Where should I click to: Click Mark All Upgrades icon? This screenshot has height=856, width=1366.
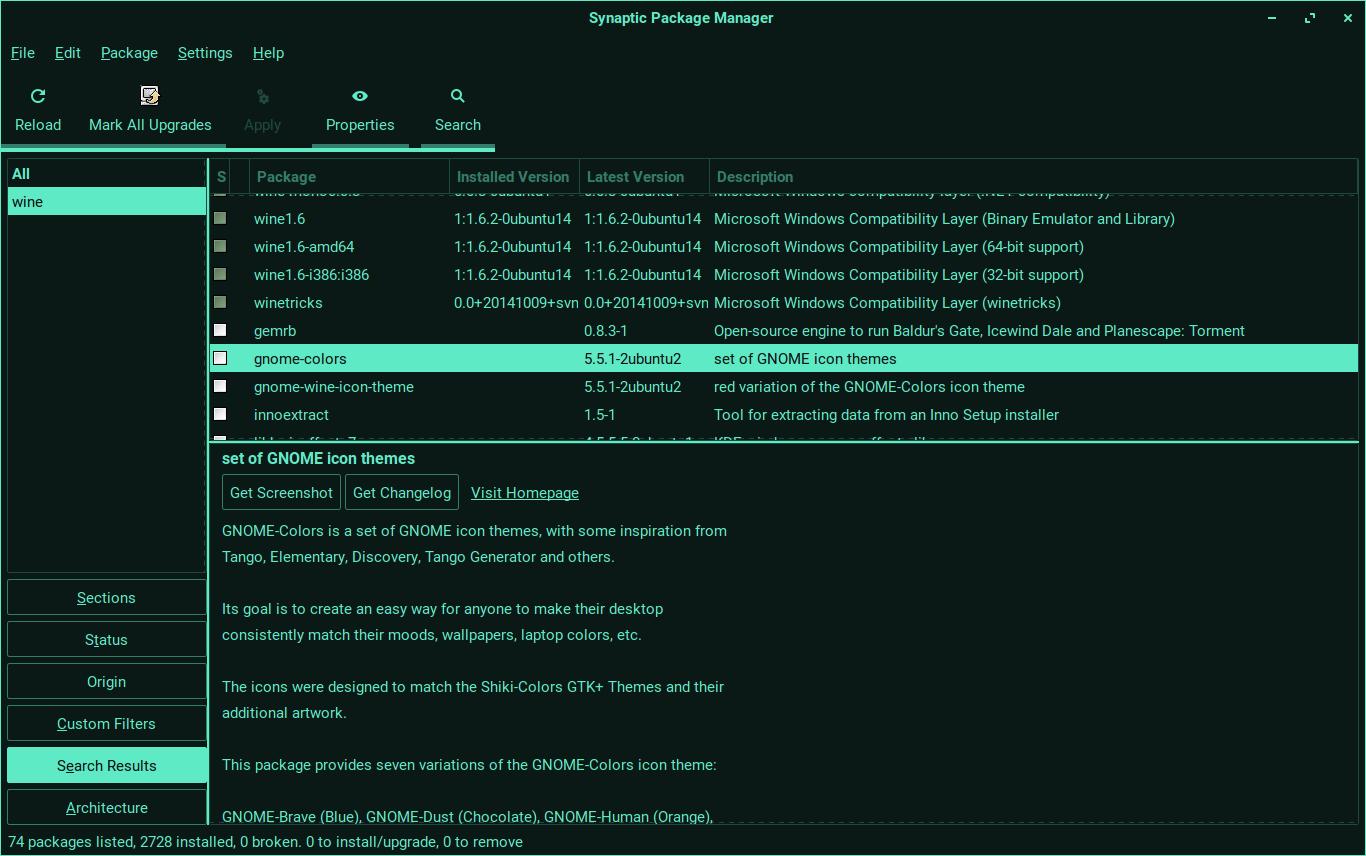tap(150, 96)
